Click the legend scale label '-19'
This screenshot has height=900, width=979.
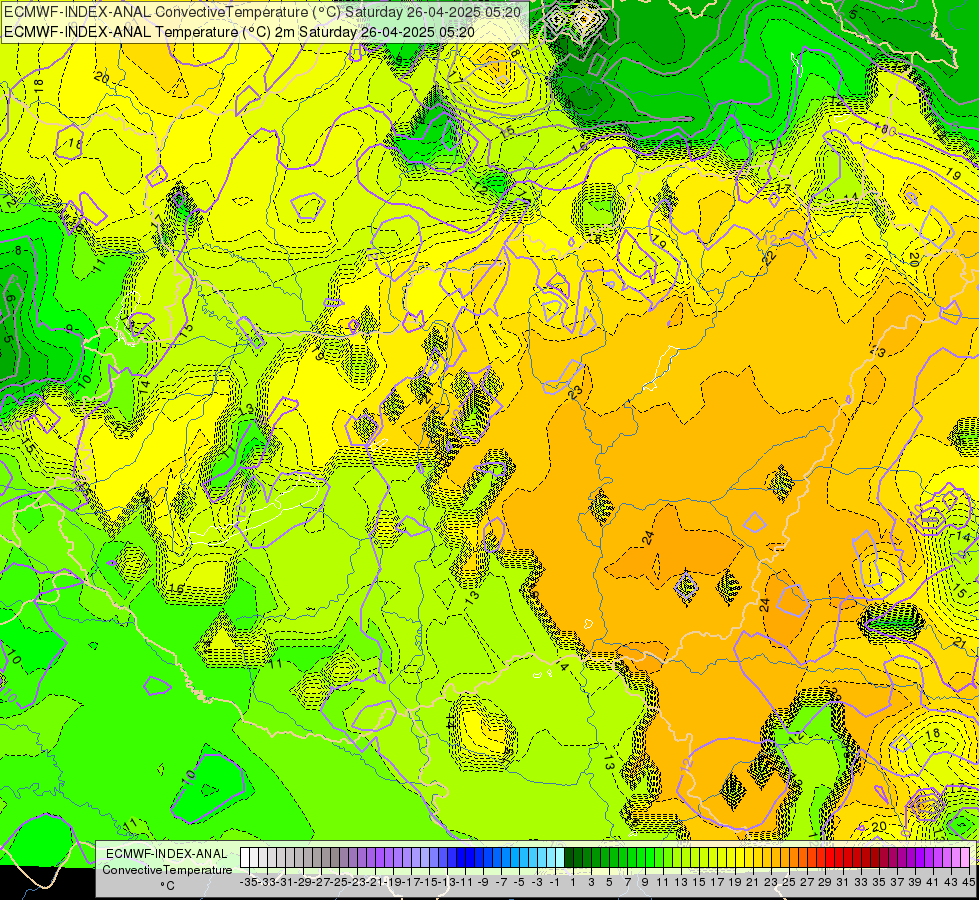[x=393, y=882]
